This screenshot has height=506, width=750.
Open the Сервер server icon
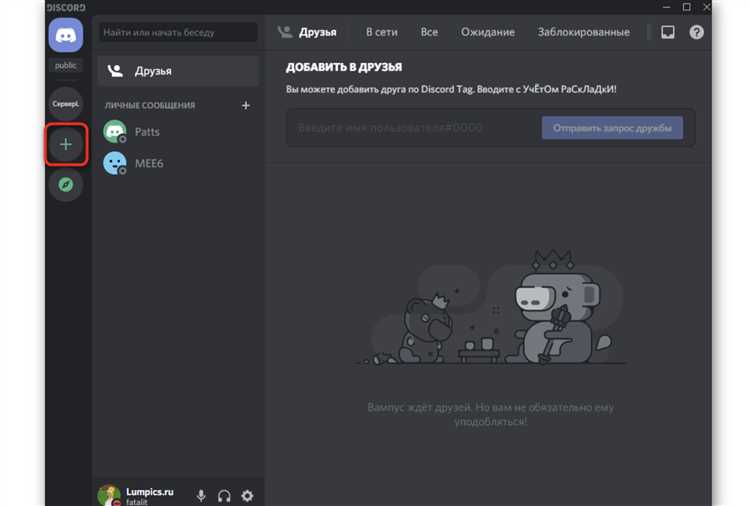tap(66, 104)
